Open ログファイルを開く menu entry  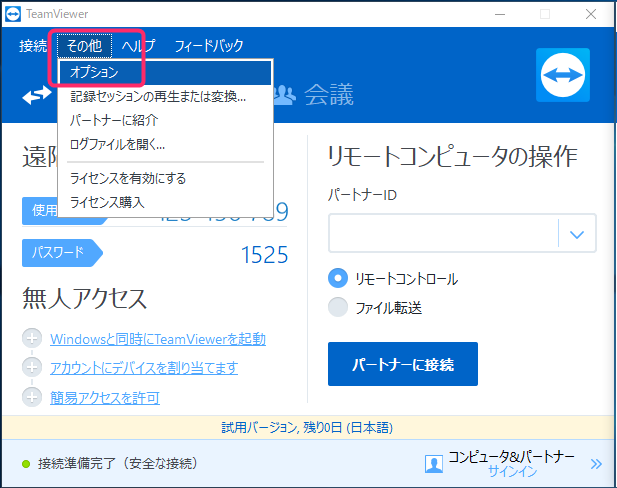coord(165,144)
